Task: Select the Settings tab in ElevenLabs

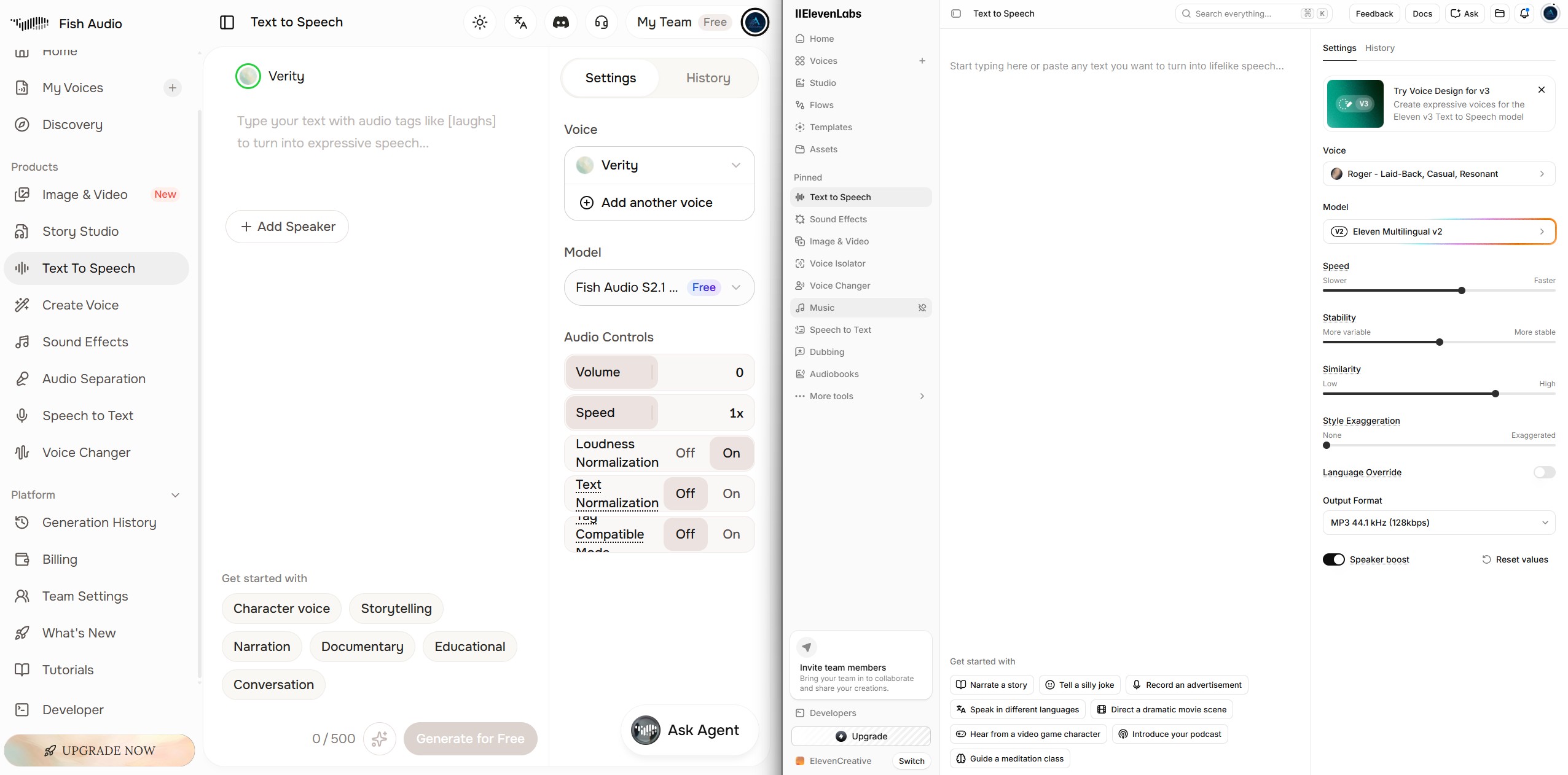Action: (1339, 48)
